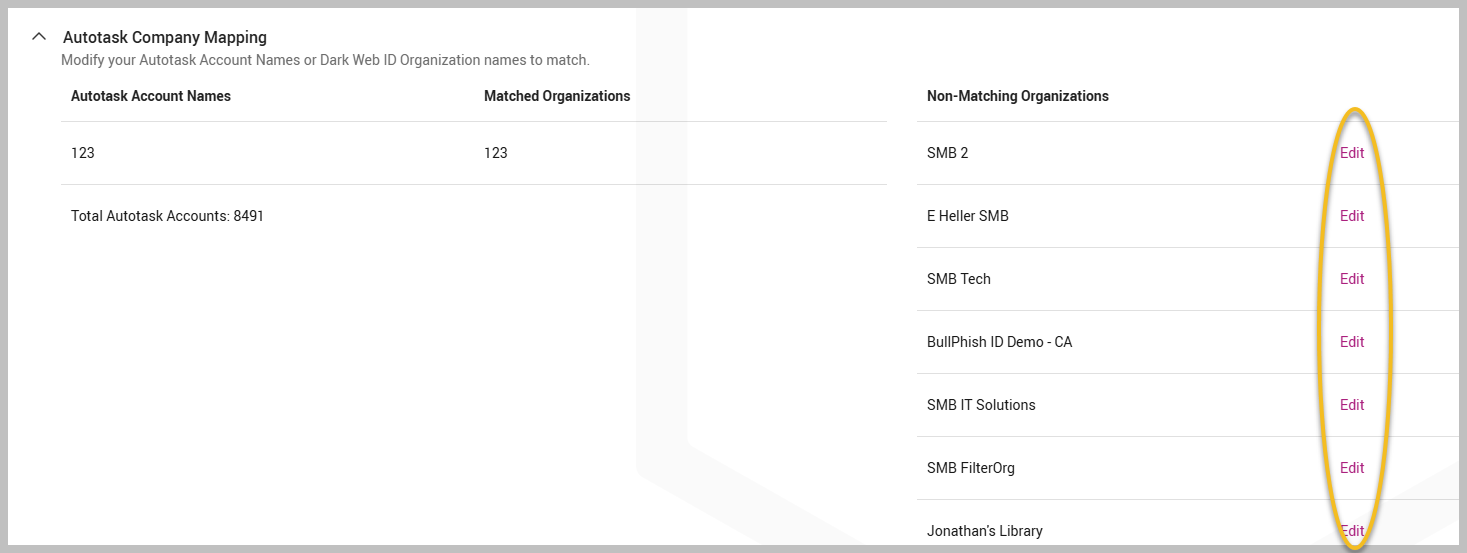Image resolution: width=1467 pixels, height=553 pixels.
Task: Click the Matched Organizations column header
Action: (557, 96)
